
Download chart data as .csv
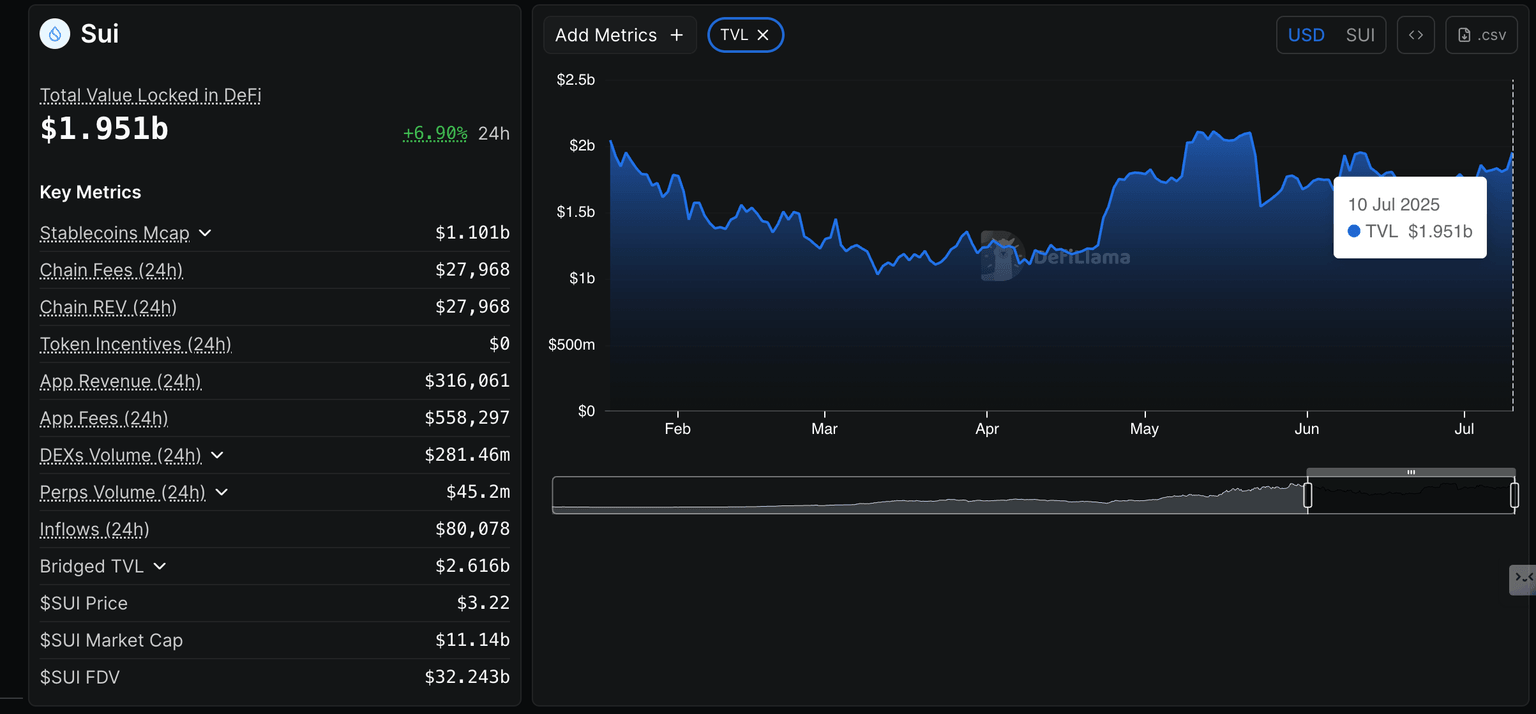pos(1482,35)
